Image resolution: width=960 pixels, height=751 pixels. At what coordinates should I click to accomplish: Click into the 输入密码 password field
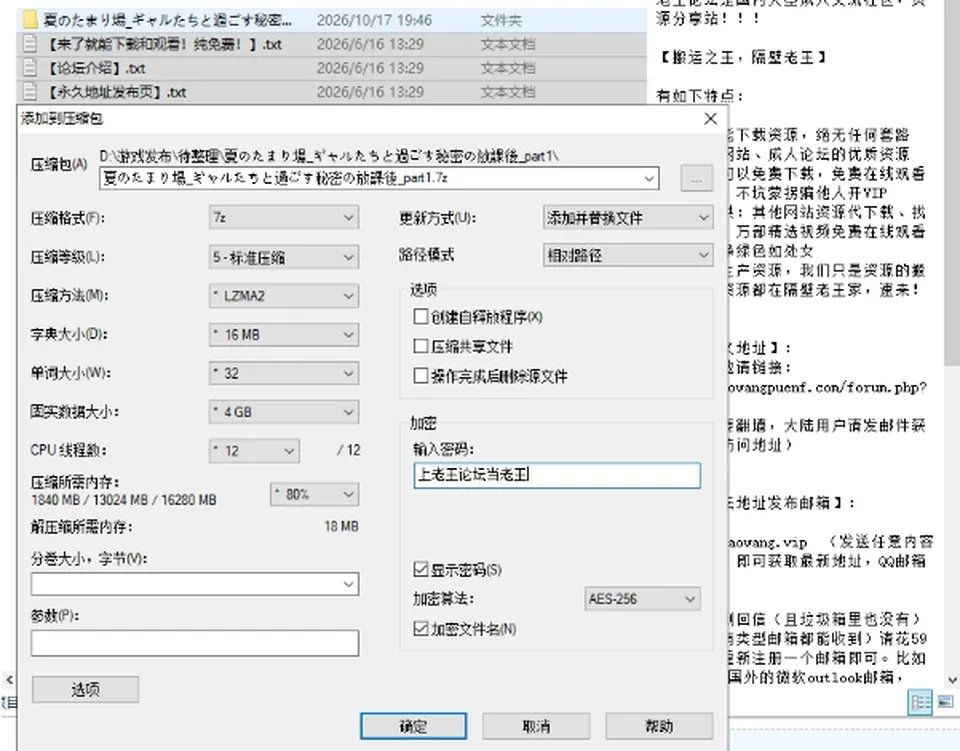click(x=557, y=476)
